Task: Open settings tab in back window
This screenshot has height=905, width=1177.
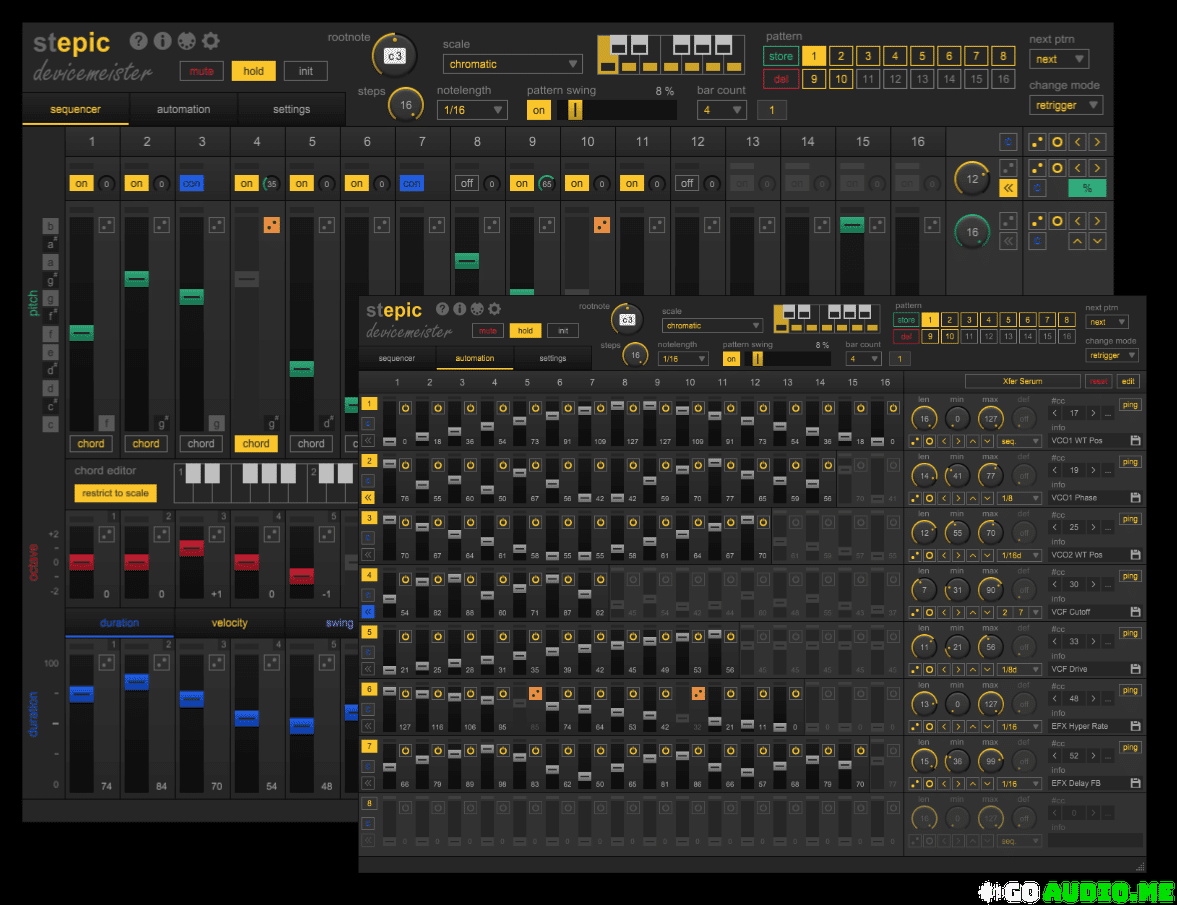Action: pyautogui.click(x=291, y=110)
